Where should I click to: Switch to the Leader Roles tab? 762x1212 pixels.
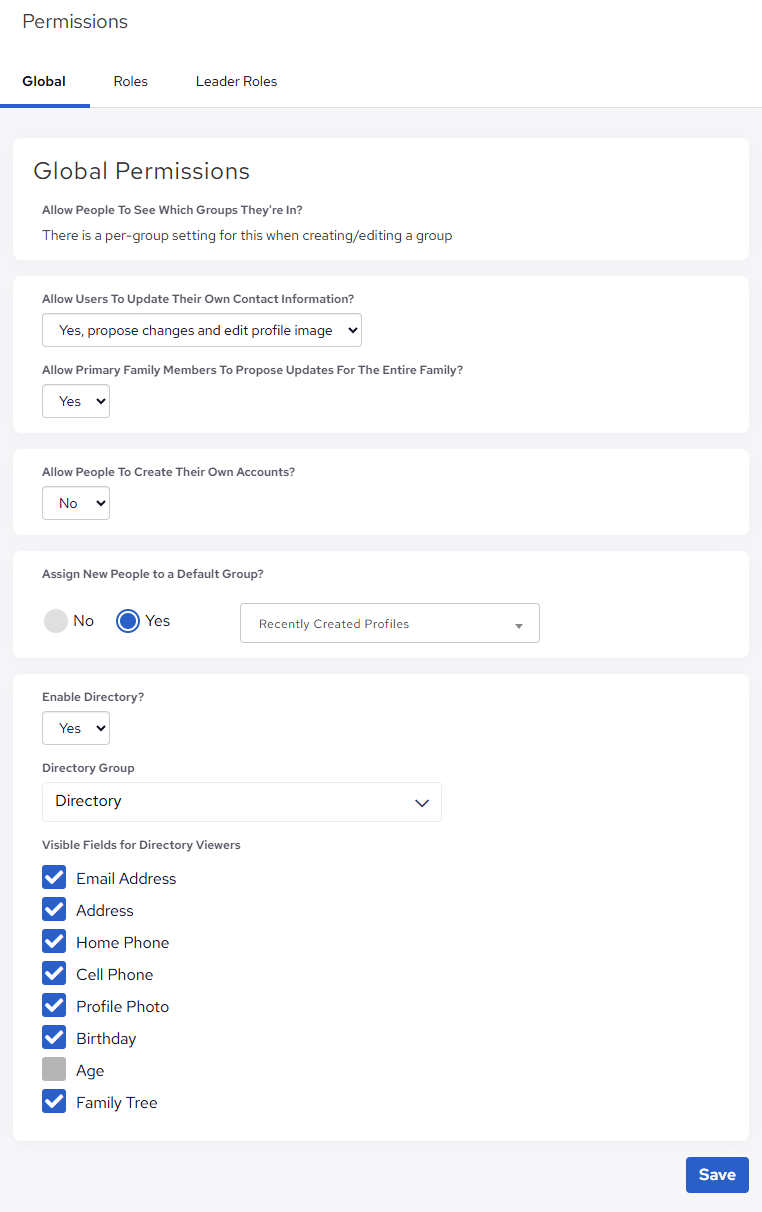(236, 81)
